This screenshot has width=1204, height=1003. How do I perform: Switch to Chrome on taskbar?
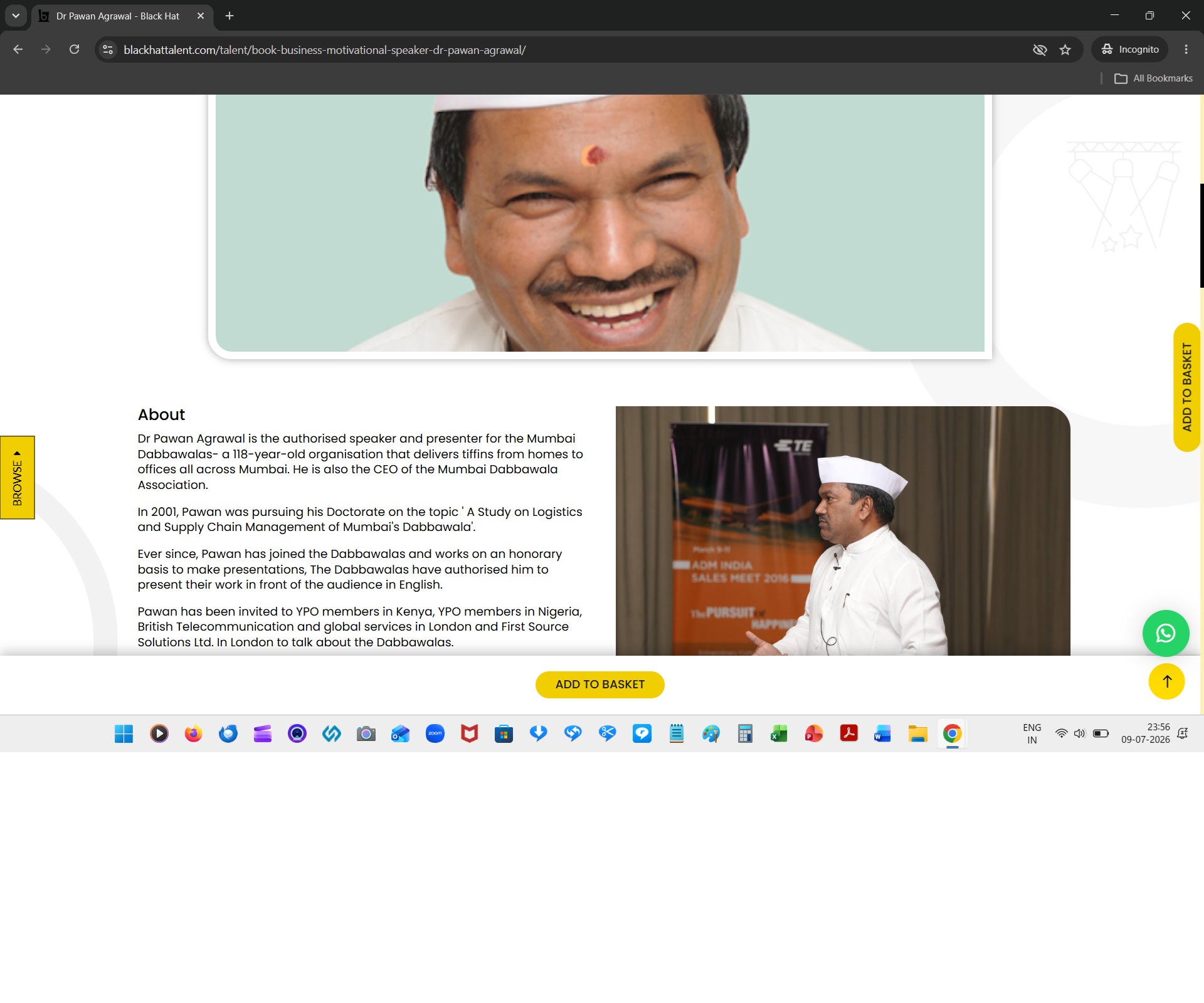[x=952, y=733]
